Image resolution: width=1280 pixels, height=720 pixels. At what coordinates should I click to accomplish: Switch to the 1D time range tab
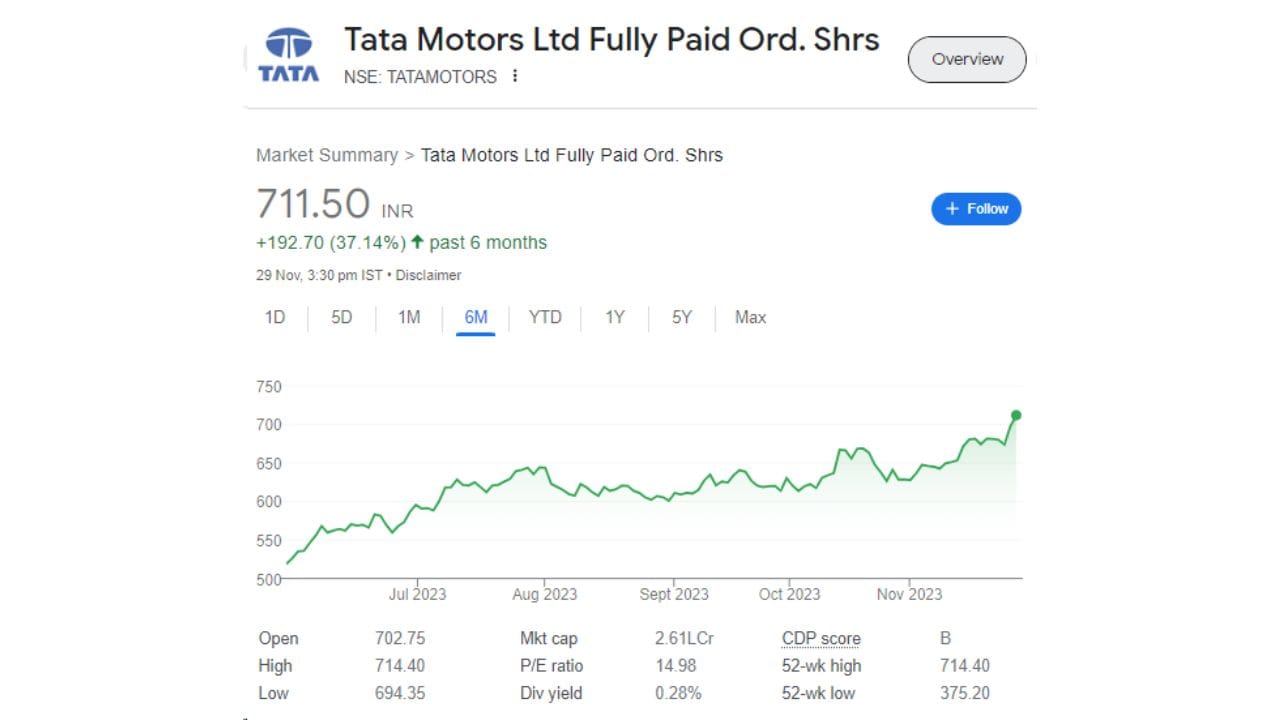click(275, 317)
